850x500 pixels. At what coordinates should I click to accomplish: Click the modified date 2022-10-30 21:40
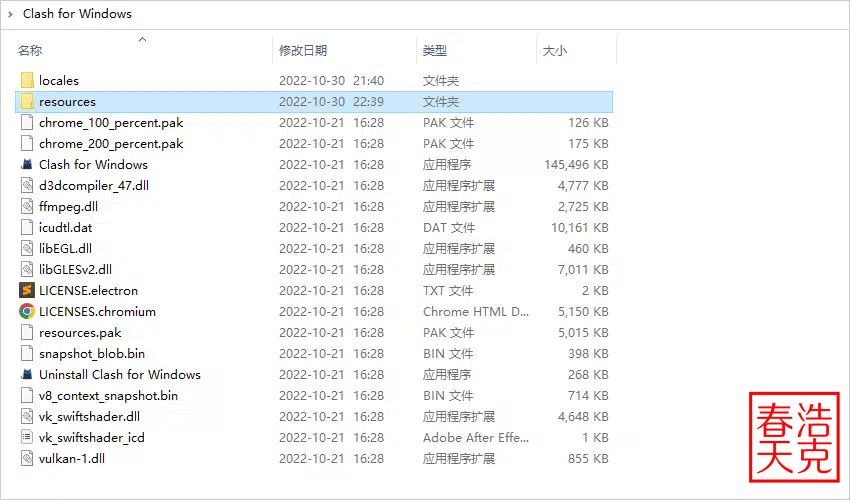pos(331,80)
